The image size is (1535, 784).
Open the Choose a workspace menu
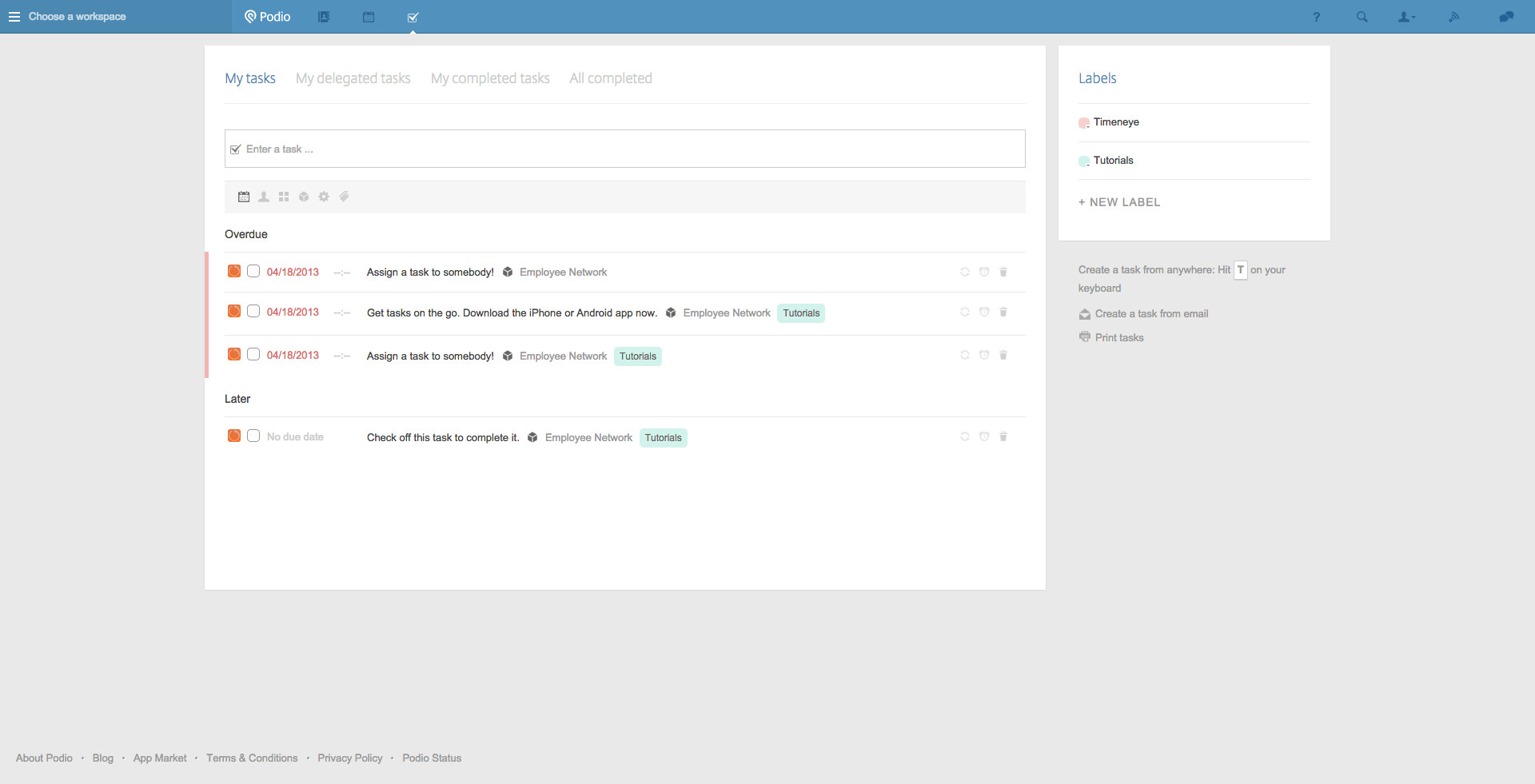coord(68,17)
